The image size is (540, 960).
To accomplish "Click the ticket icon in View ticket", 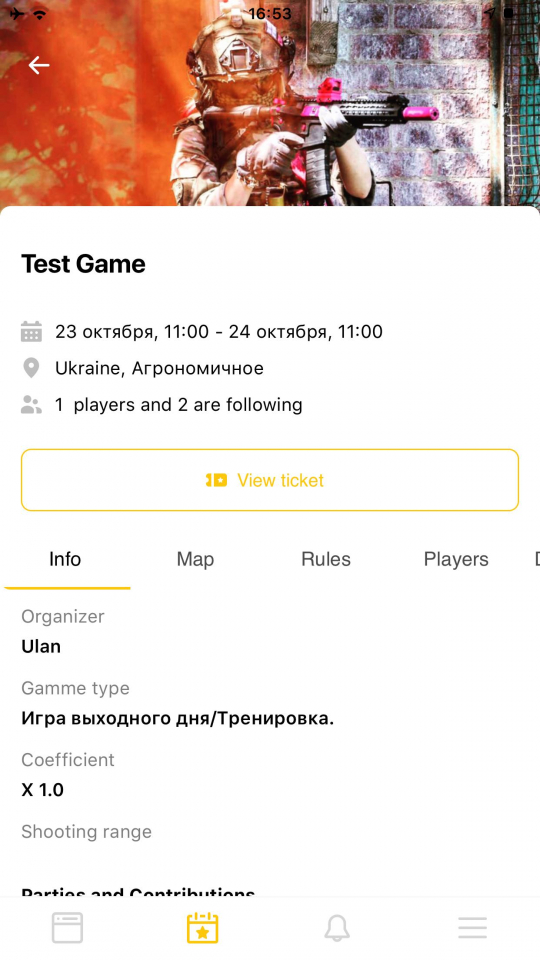I will click(x=216, y=481).
